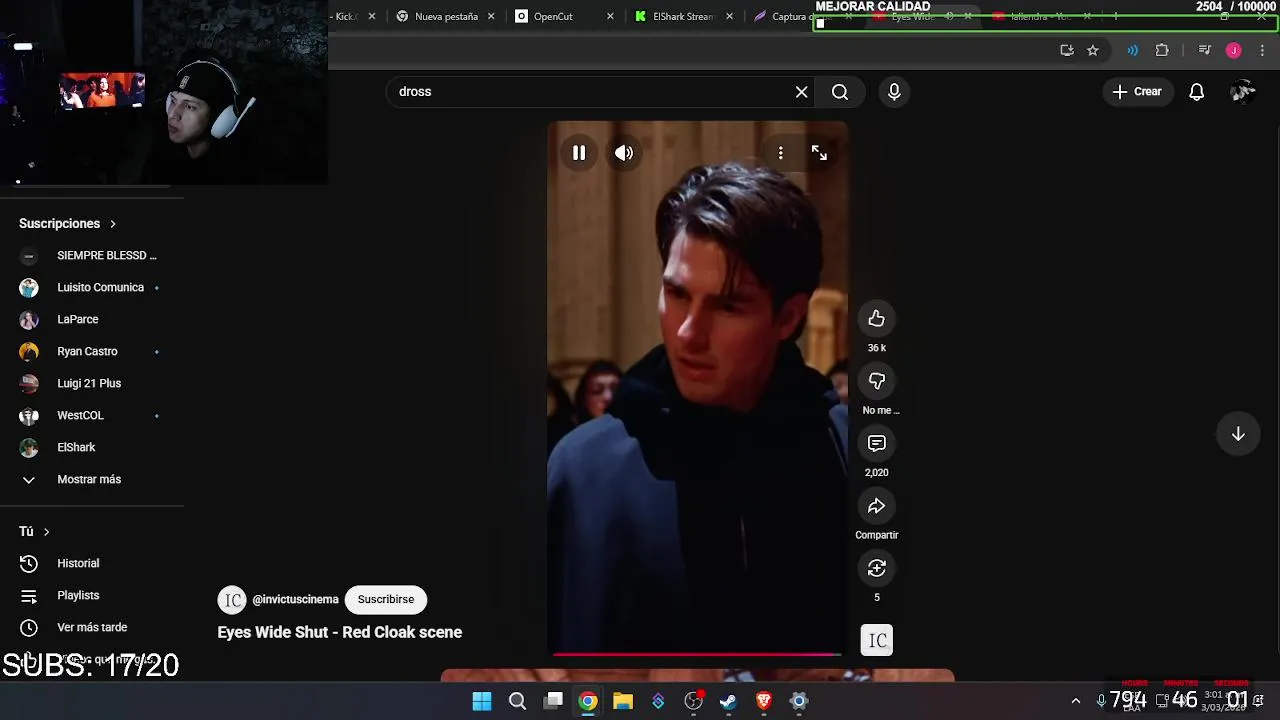Screen dimensions: 1280x720
Task: Open the Chrome three-dot menu
Action: click(x=1263, y=50)
